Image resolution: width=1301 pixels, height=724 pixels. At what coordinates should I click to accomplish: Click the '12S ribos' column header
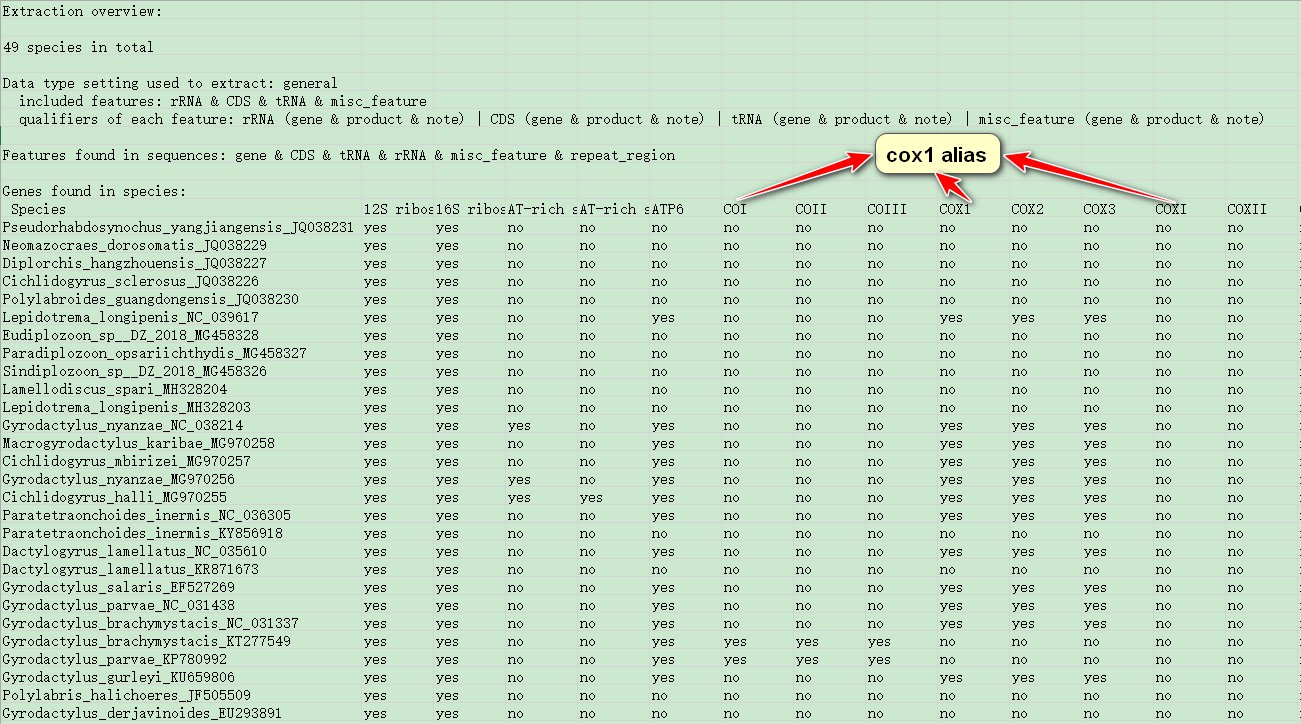[x=398, y=210]
